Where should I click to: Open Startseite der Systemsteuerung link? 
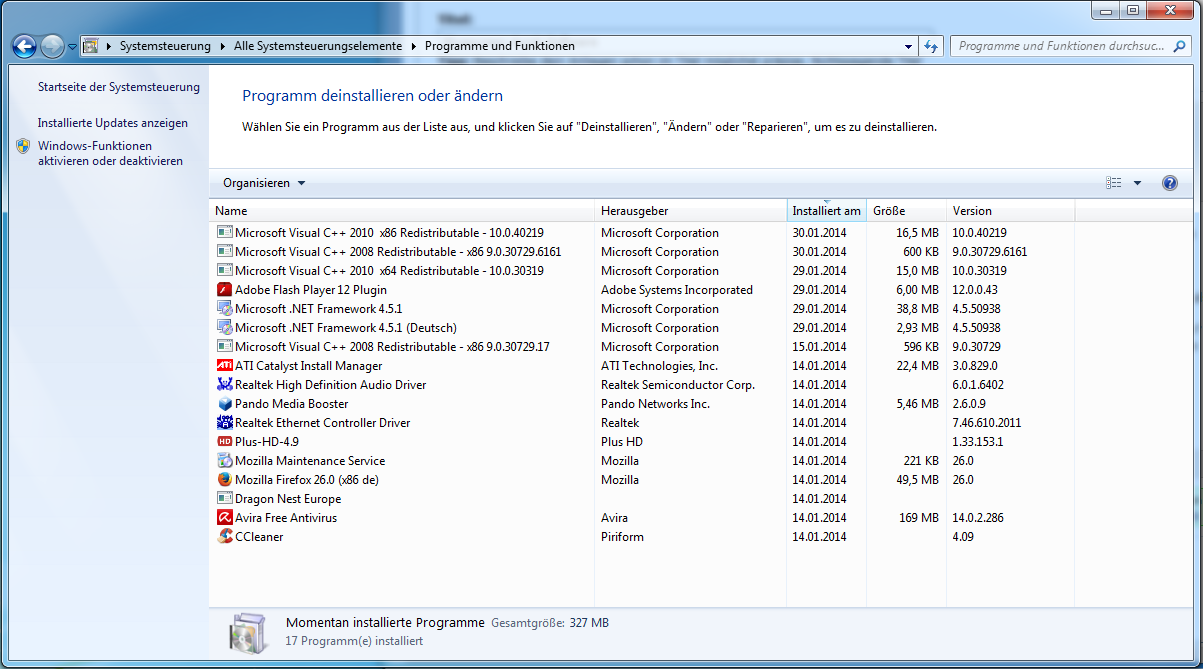(x=119, y=87)
